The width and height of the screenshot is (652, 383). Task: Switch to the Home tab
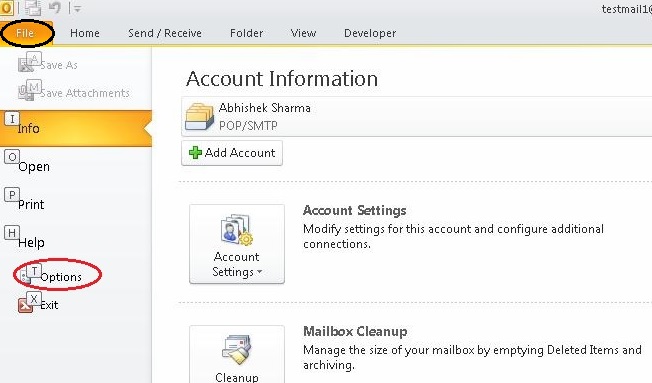coord(85,33)
